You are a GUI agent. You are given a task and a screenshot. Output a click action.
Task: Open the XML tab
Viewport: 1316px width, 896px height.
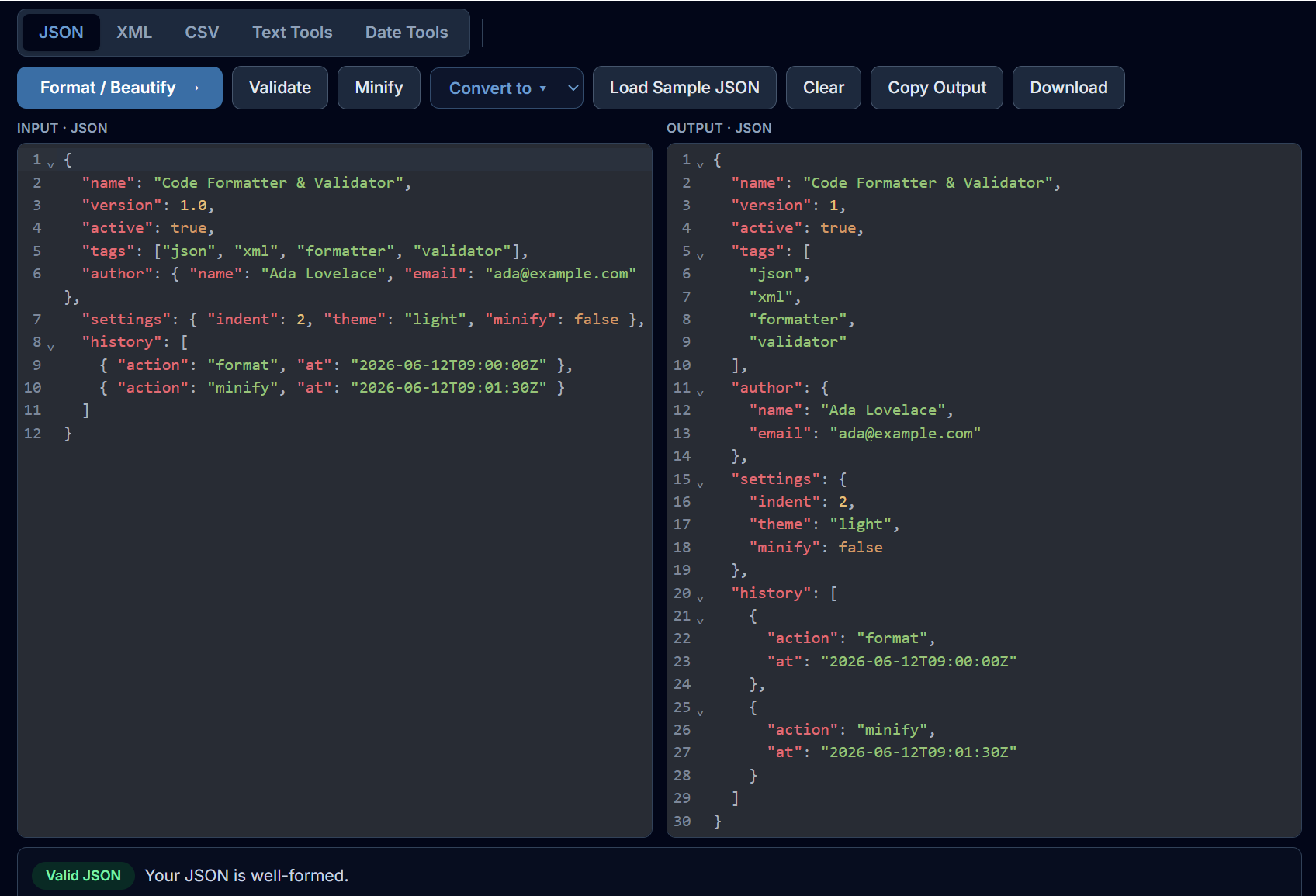click(134, 33)
